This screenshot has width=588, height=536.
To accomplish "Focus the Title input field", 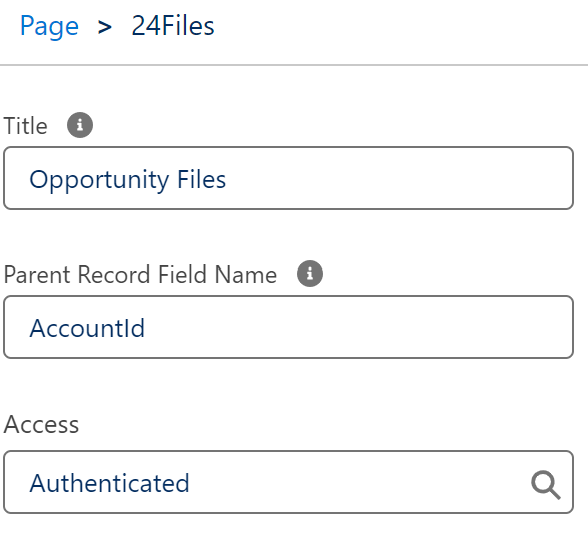I will (x=288, y=178).
